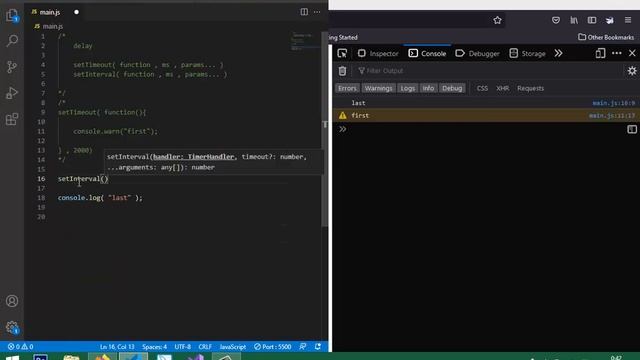The image size is (640, 360).
Task: Open the Windows Start button
Action: coord(12,358)
